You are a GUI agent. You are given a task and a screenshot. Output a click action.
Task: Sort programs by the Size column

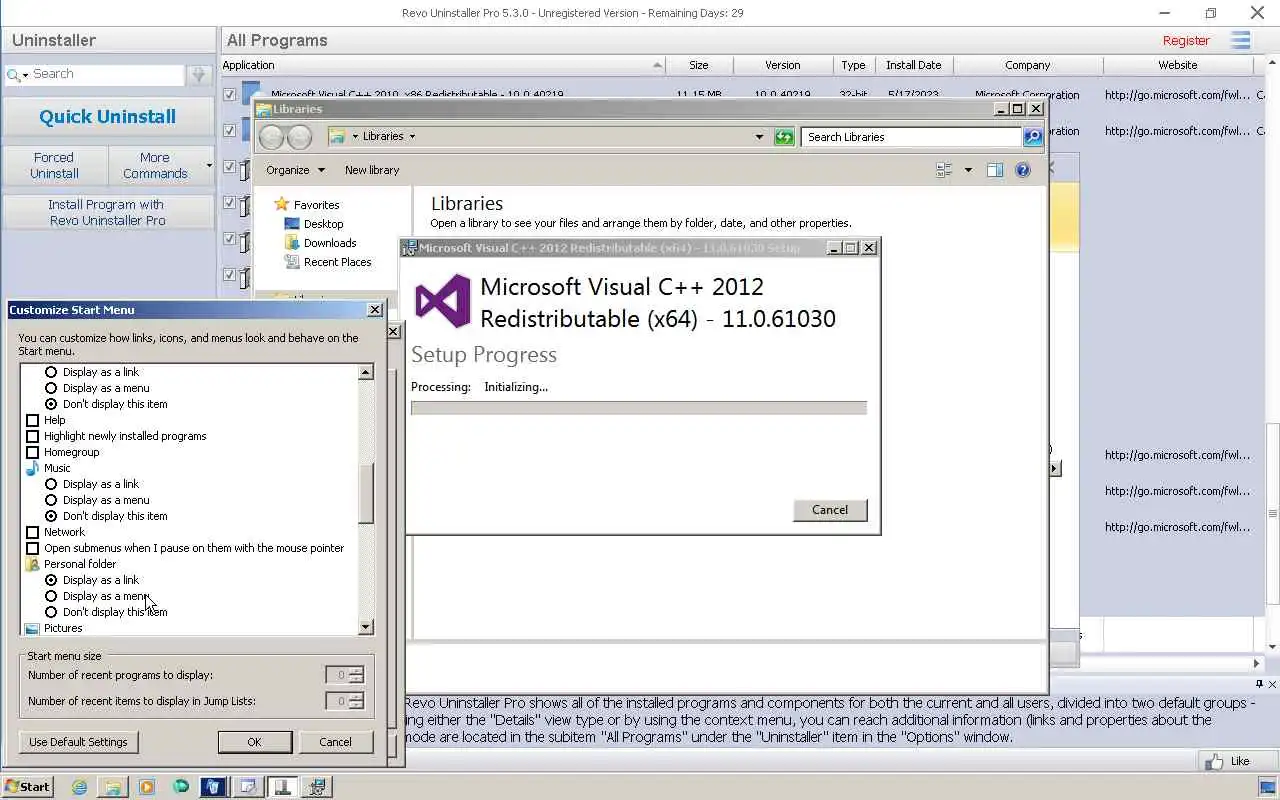tap(699, 65)
